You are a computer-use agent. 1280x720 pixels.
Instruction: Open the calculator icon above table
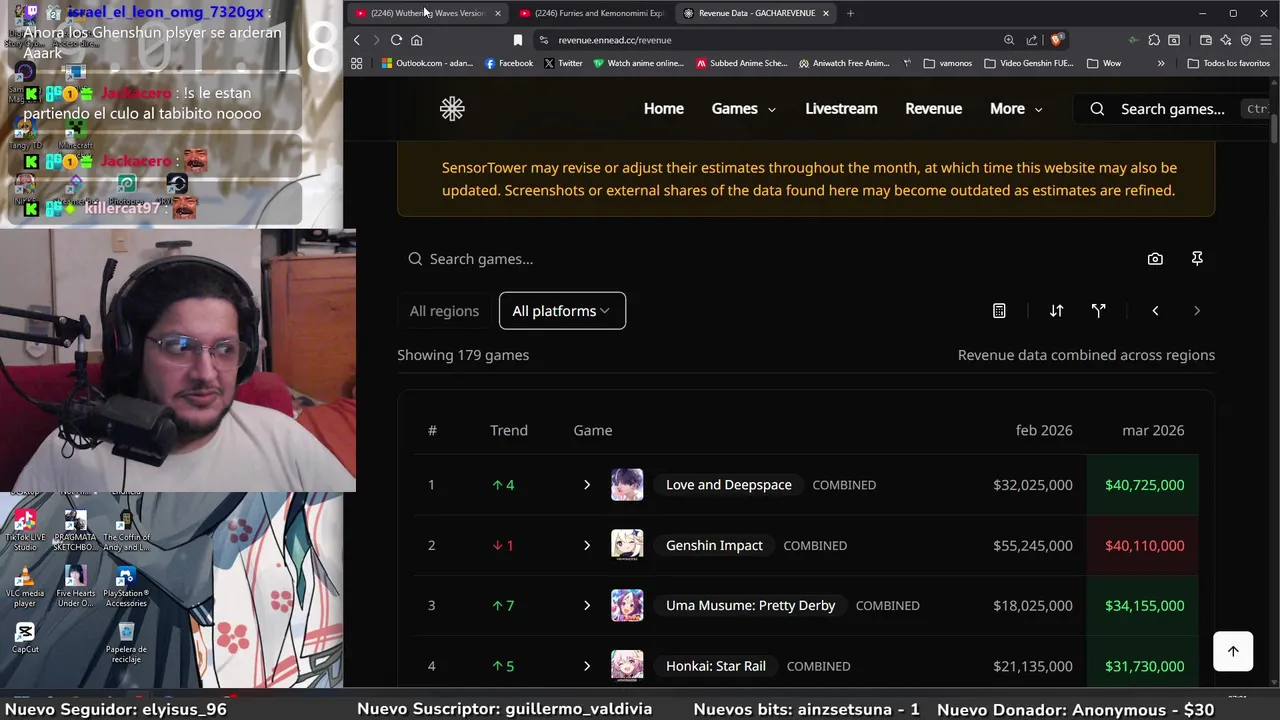pos(999,311)
